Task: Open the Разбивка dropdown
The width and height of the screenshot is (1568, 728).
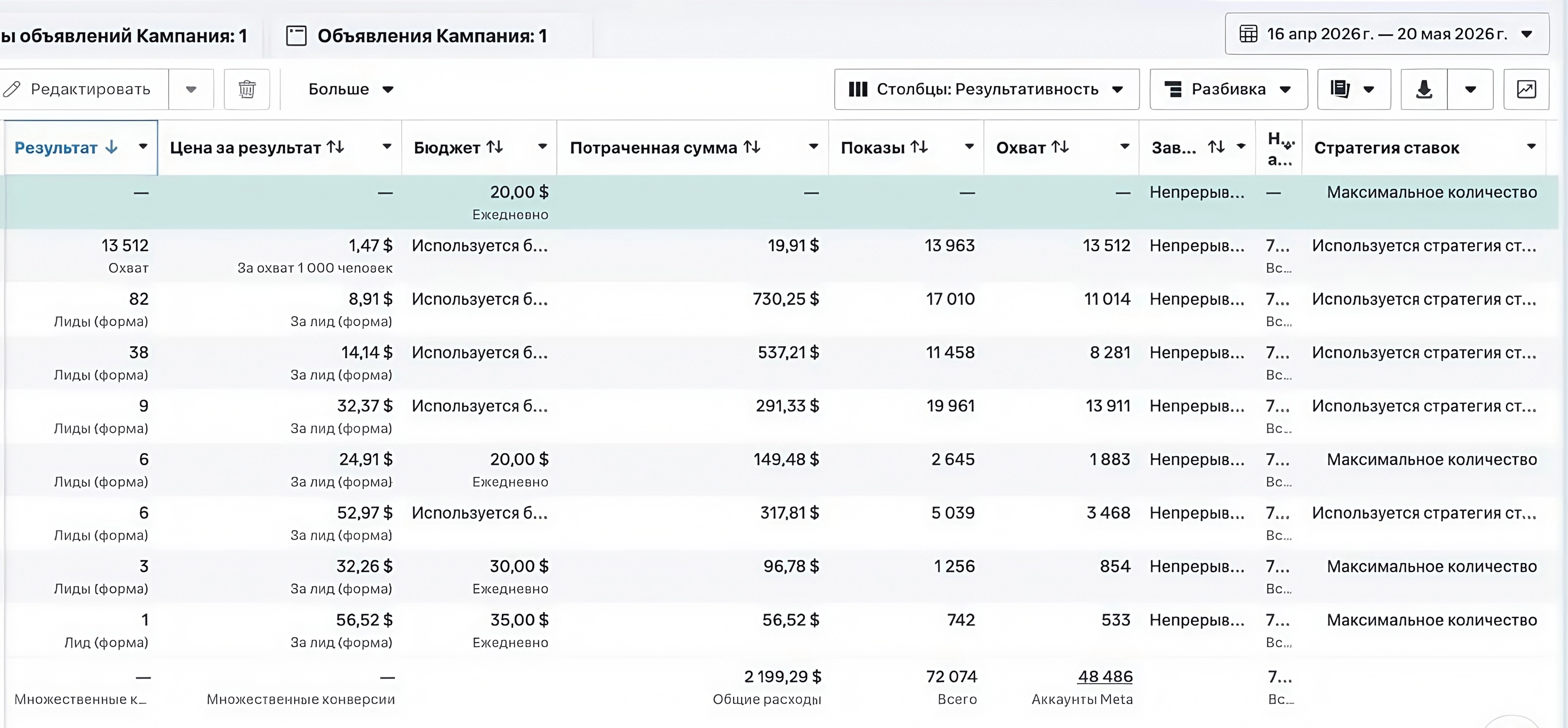Action: coord(1228,89)
